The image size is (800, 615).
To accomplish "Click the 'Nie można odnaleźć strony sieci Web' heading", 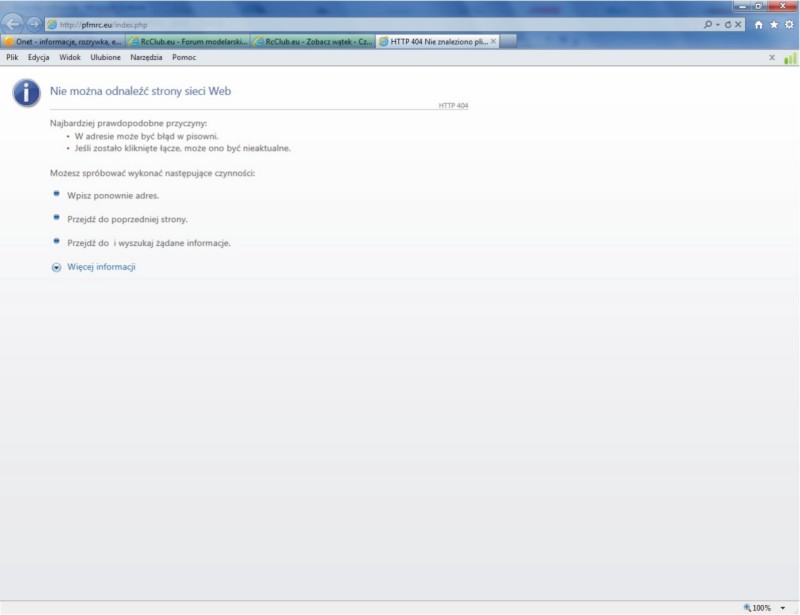I will pyautogui.click(x=140, y=91).
